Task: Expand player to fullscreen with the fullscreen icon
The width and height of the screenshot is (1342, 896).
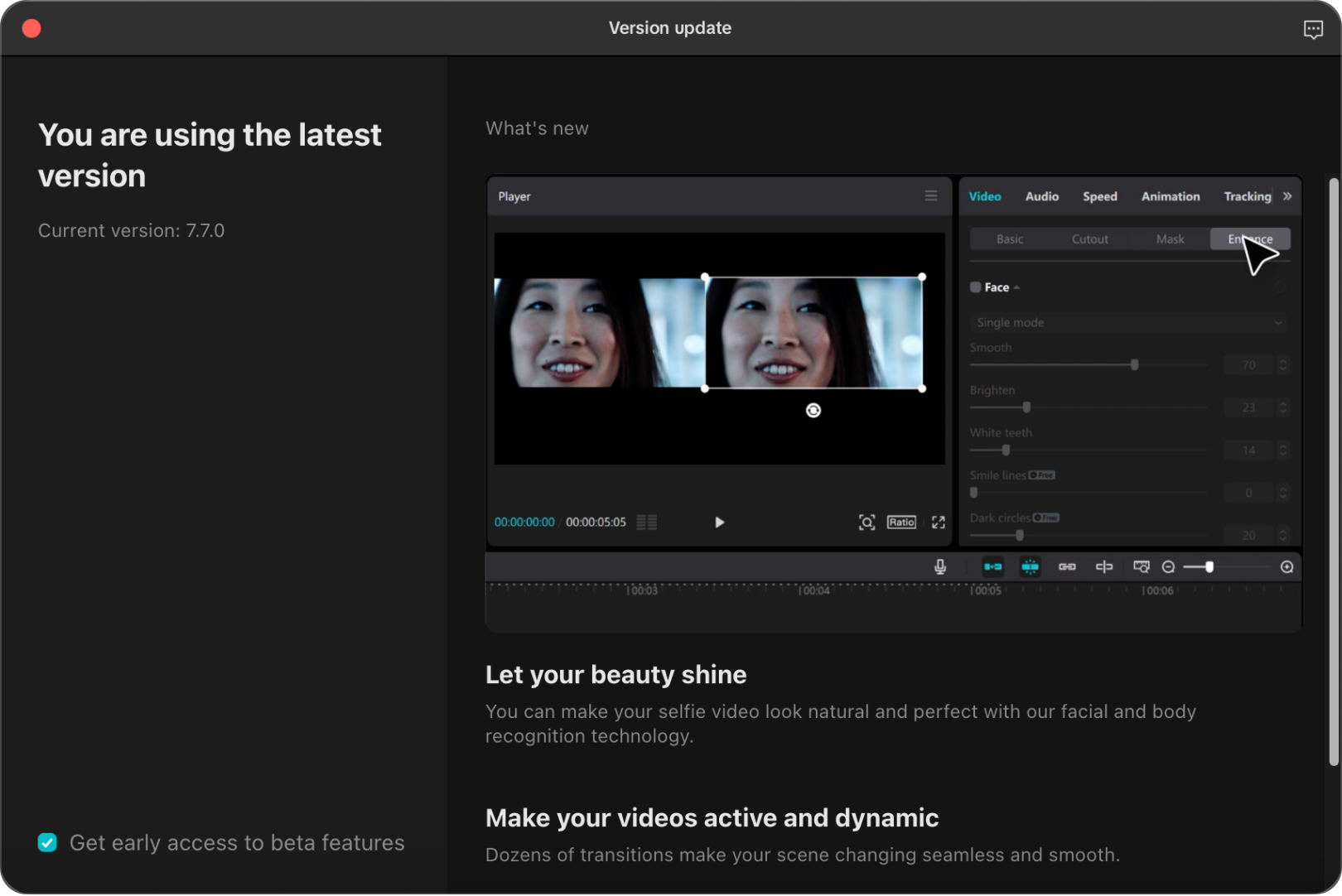Action: pyautogui.click(x=939, y=522)
